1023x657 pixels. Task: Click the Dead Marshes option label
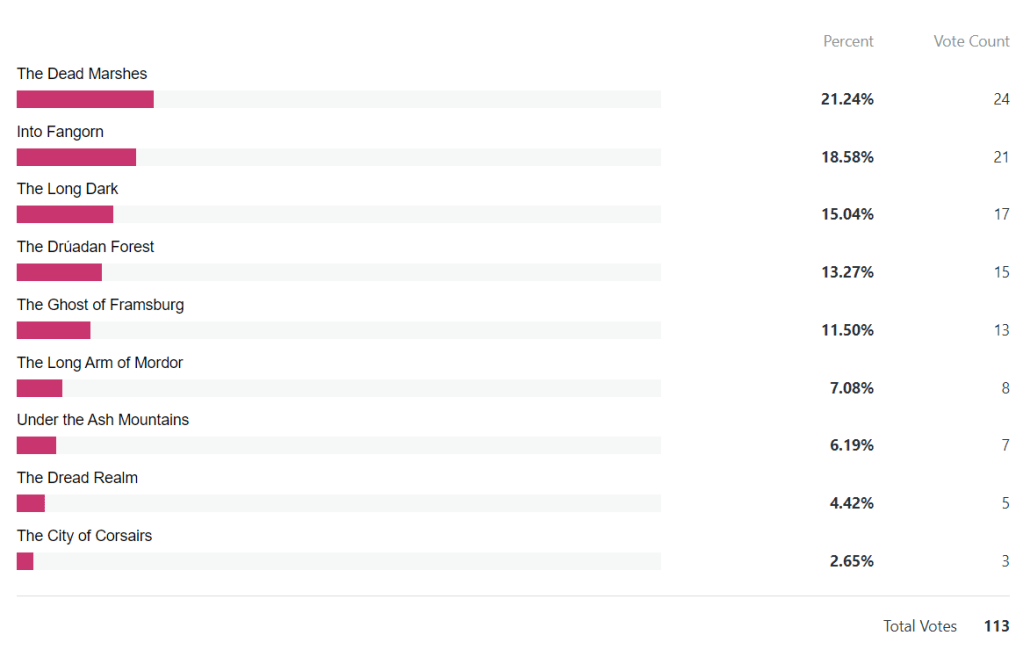click(x=82, y=74)
